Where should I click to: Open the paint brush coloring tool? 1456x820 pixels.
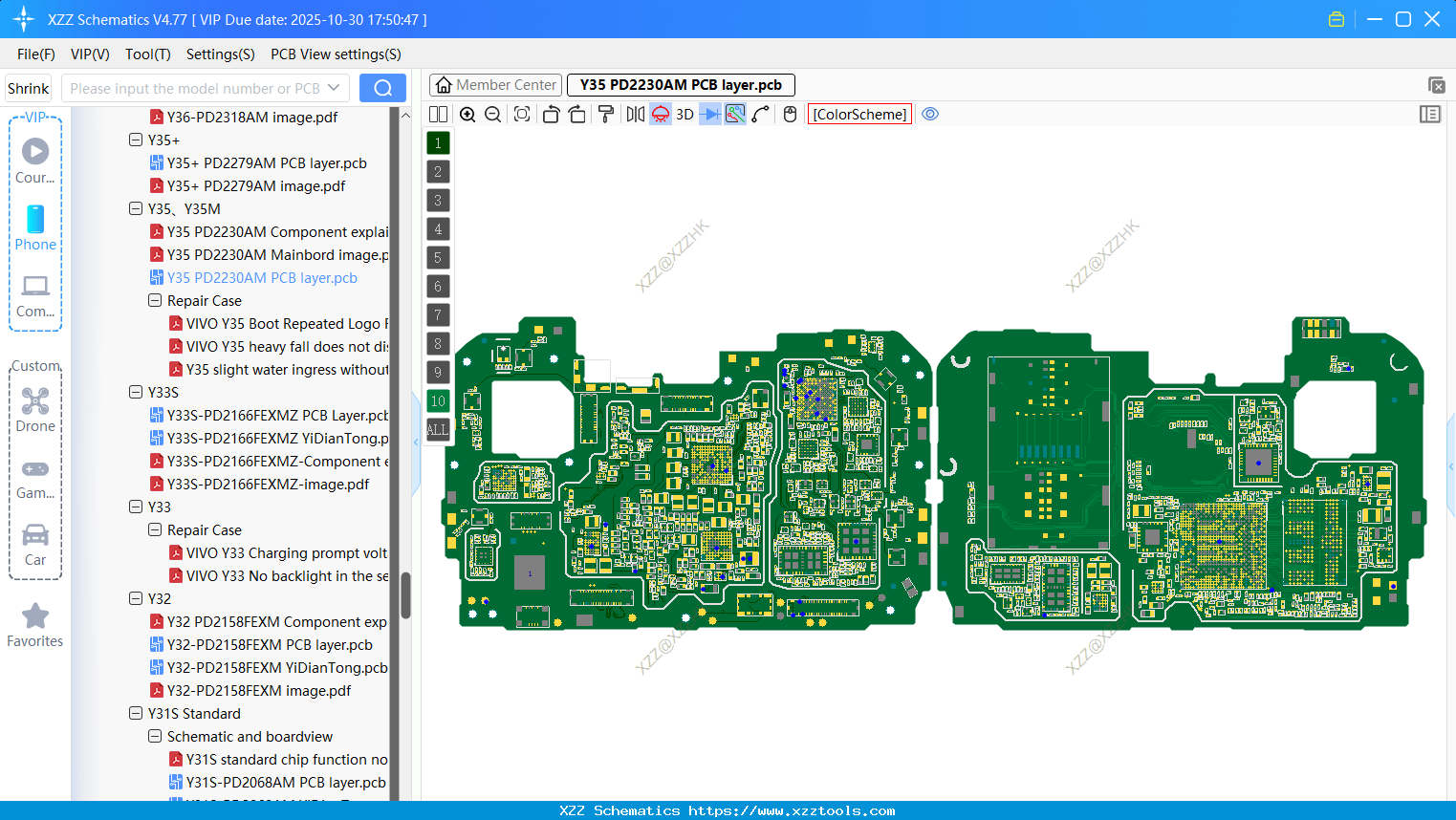tap(604, 114)
